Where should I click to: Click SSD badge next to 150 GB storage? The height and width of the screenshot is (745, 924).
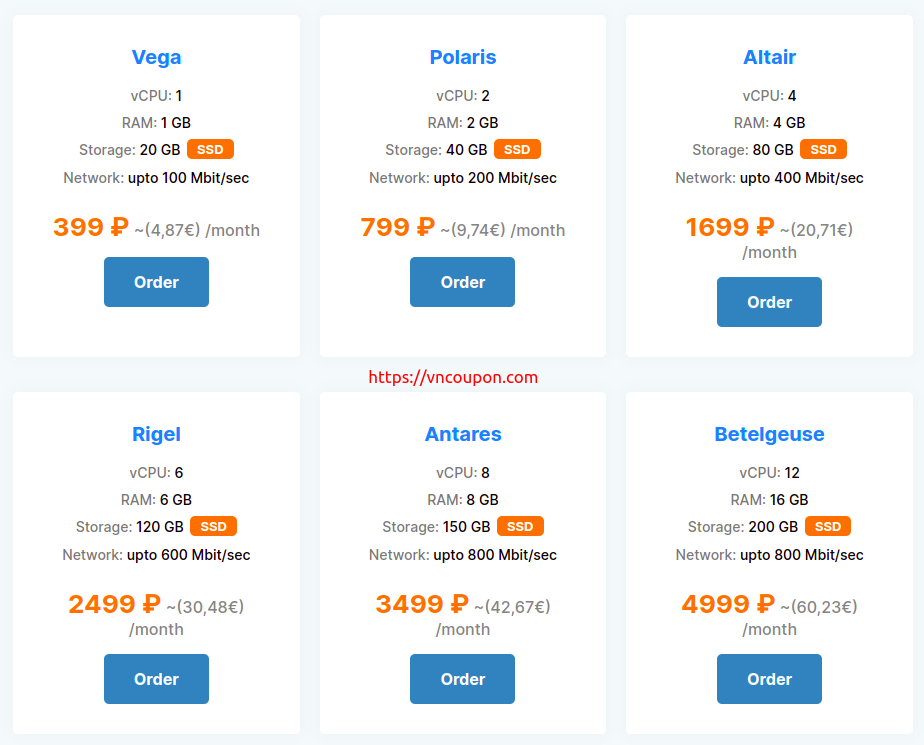[520, 526]
